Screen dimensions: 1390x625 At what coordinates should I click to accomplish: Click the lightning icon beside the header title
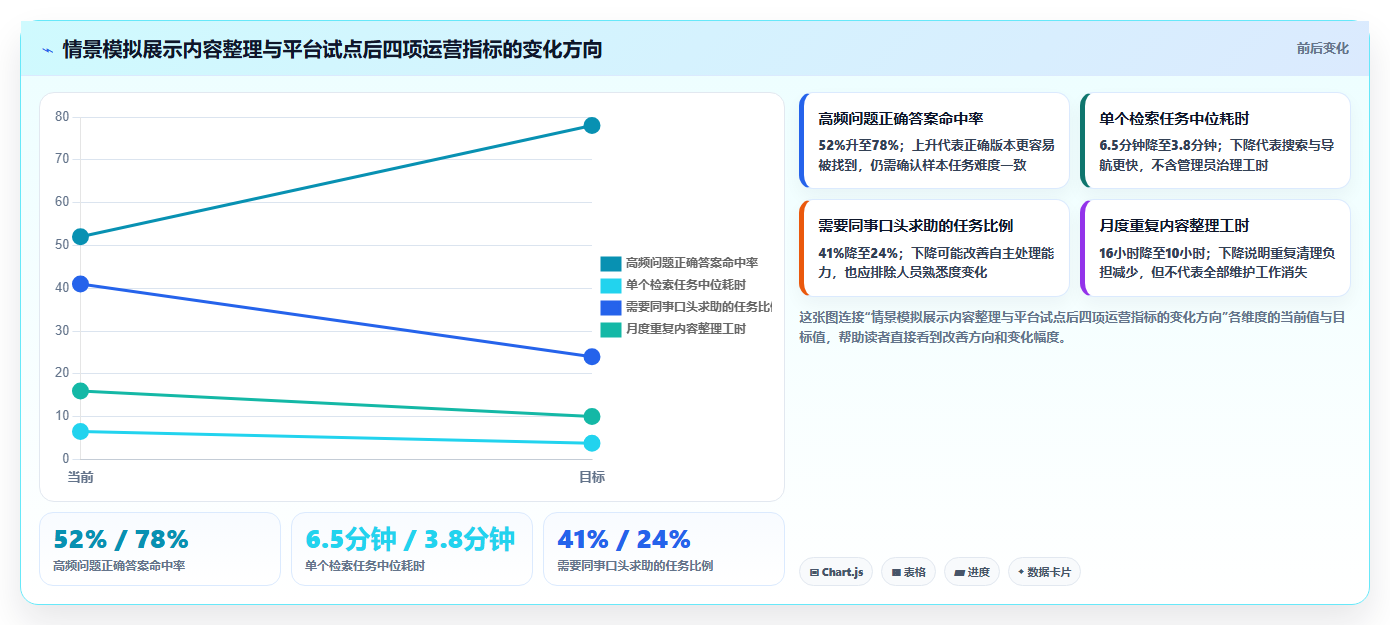point(48,50)
